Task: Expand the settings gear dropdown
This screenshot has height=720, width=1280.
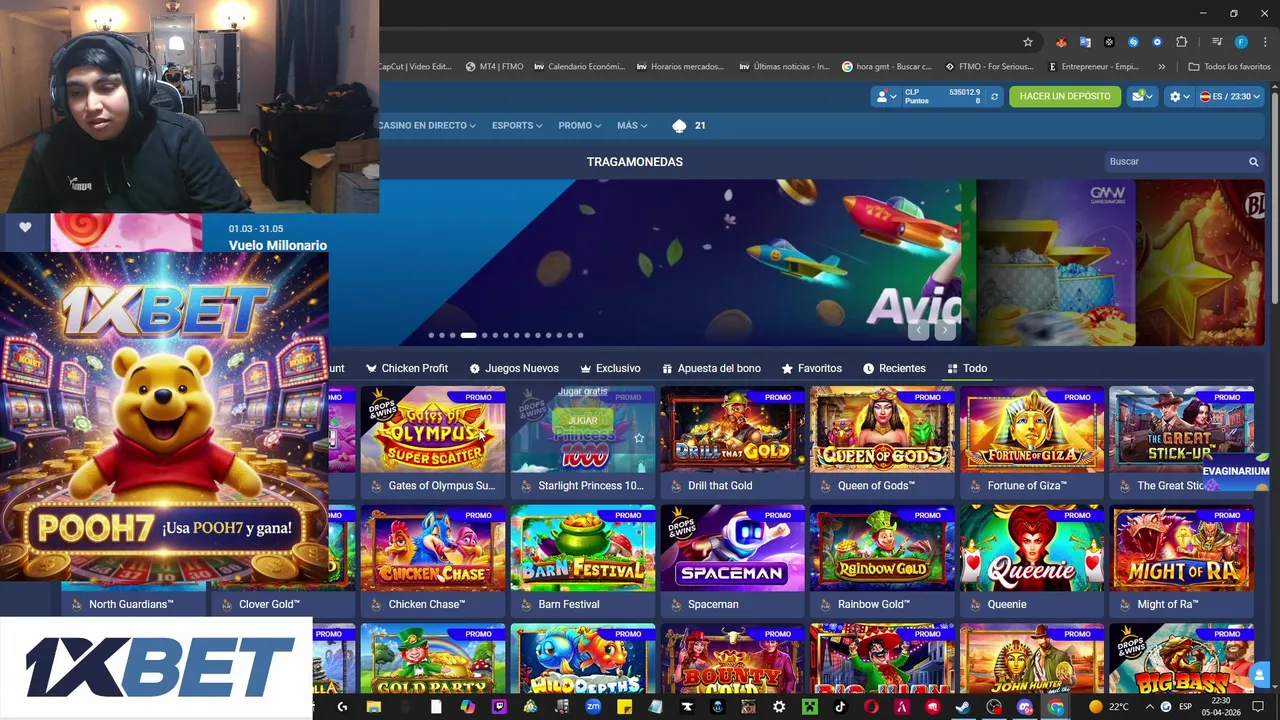Action: coord(1180,96)
